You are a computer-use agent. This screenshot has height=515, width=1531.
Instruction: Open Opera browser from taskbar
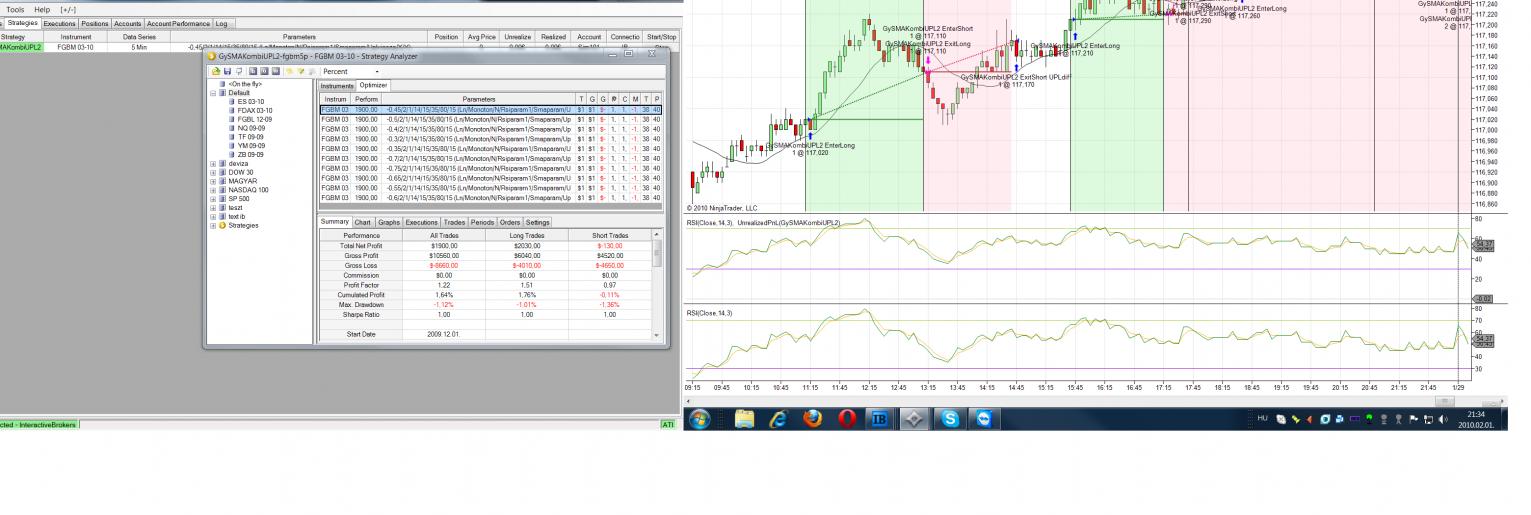pyautogui.click(x=846, y=419)
